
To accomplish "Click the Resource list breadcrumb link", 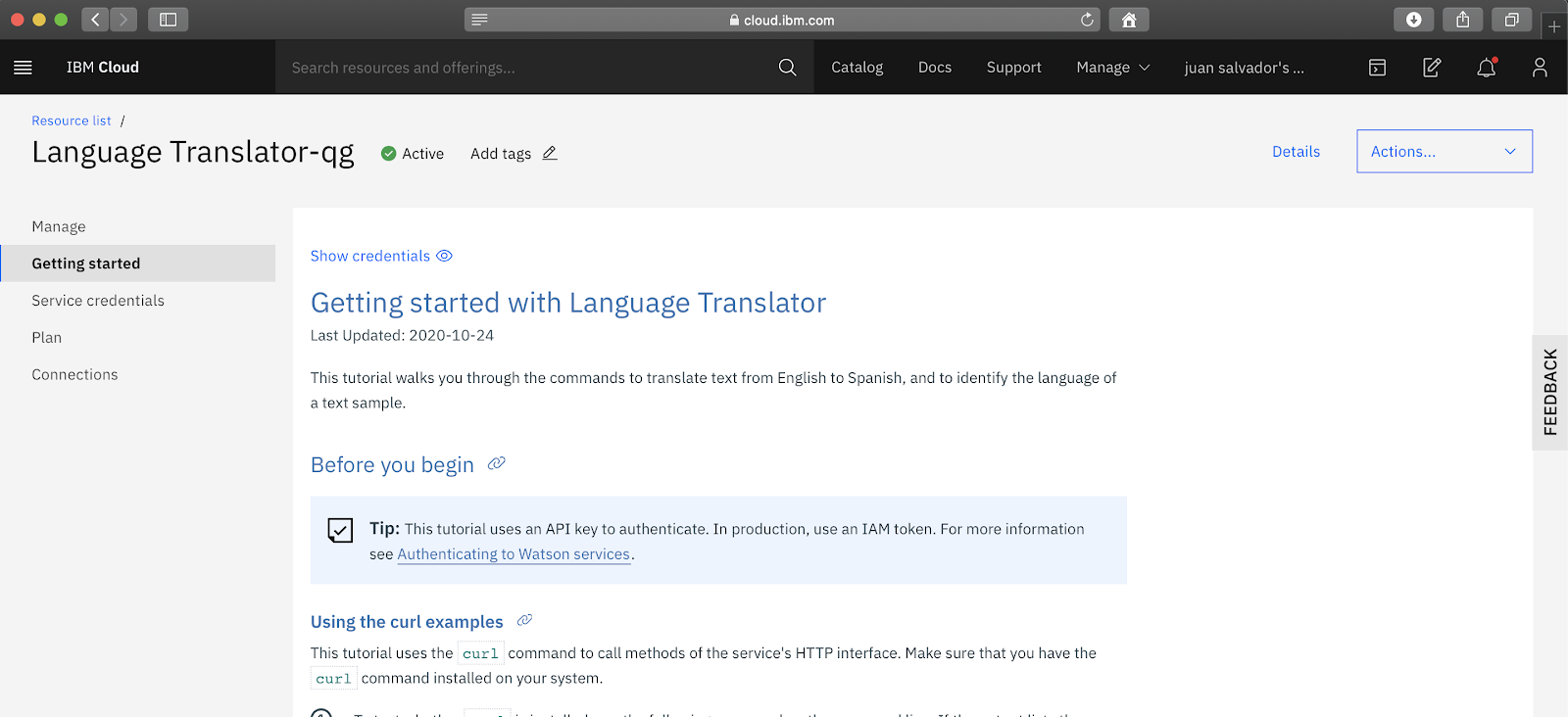I will pyautogui.click(x=72, y=120).
